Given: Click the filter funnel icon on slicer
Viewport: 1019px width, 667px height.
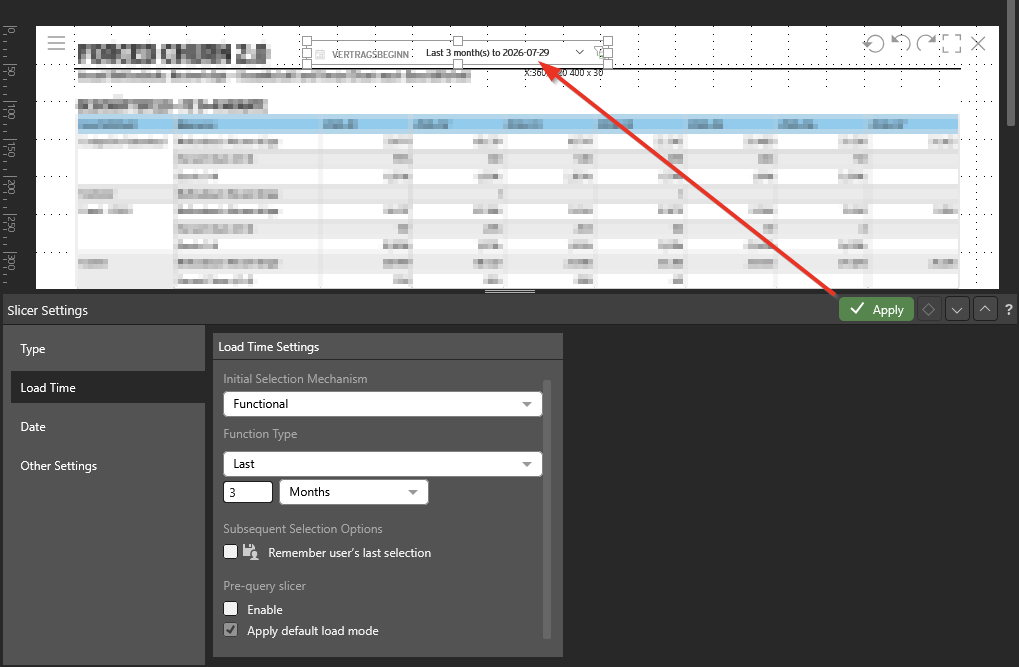Looking at the screenshot, I should click(x=599, y=52).
